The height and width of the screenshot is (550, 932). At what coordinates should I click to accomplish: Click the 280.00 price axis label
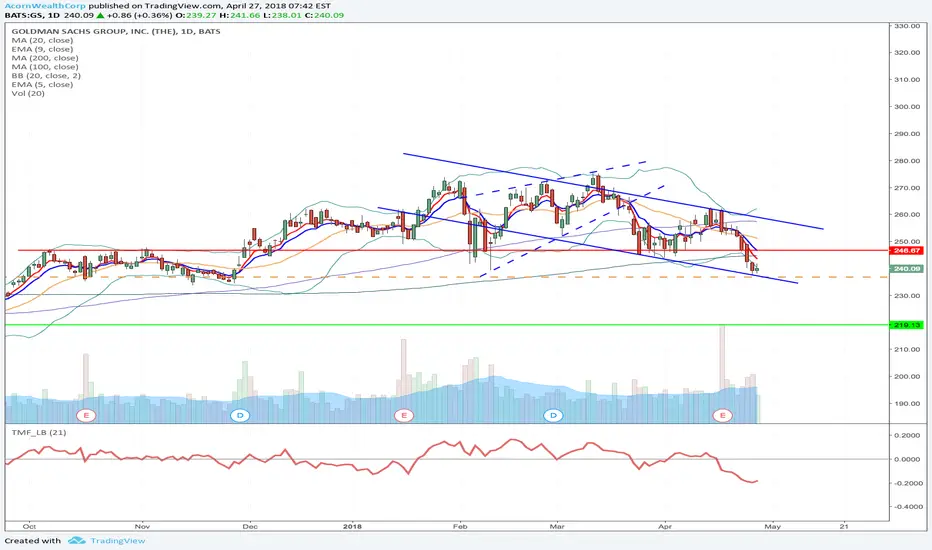[907, 161]
